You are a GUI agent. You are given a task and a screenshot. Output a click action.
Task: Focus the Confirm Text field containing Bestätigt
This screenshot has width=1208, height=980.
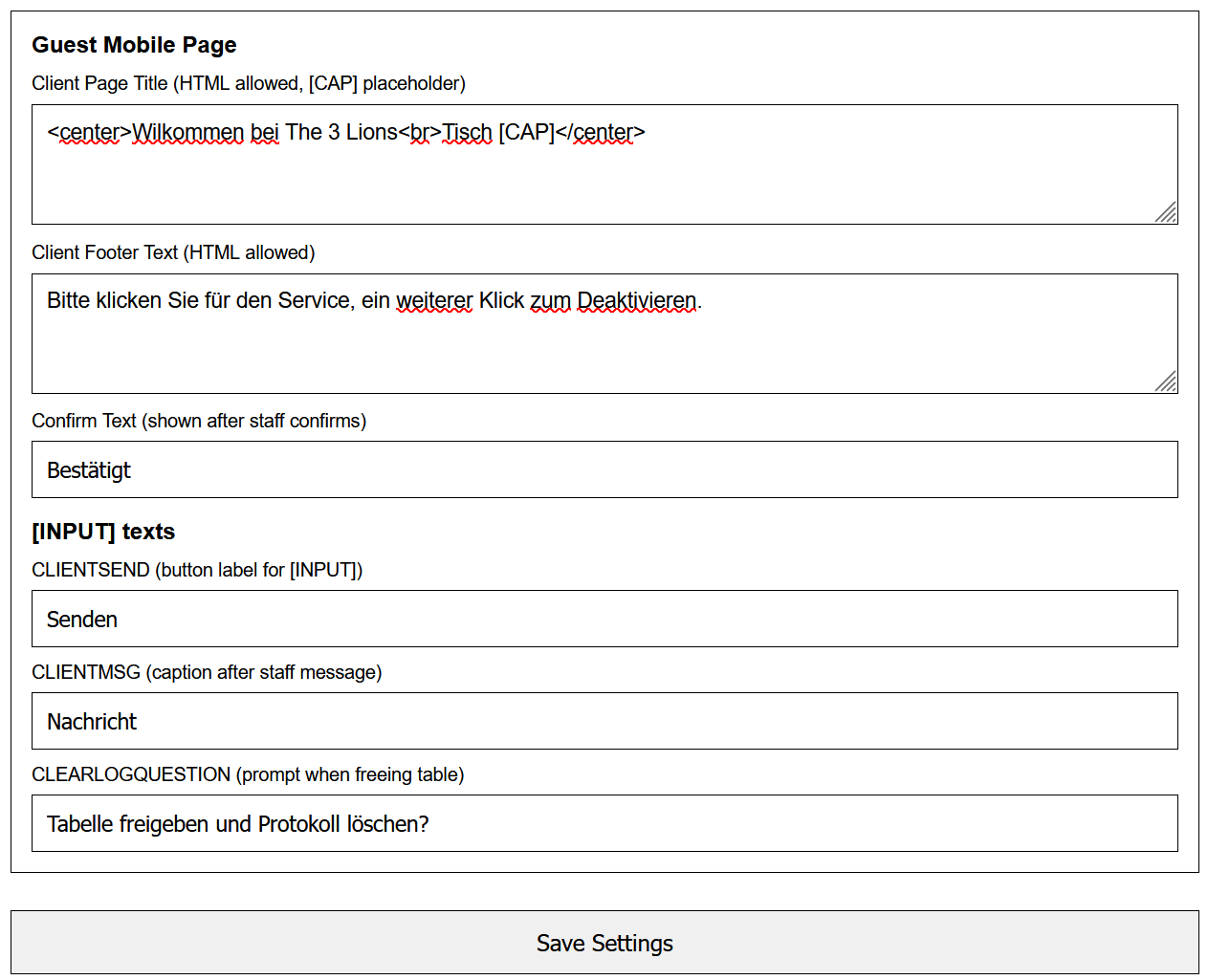604,469
